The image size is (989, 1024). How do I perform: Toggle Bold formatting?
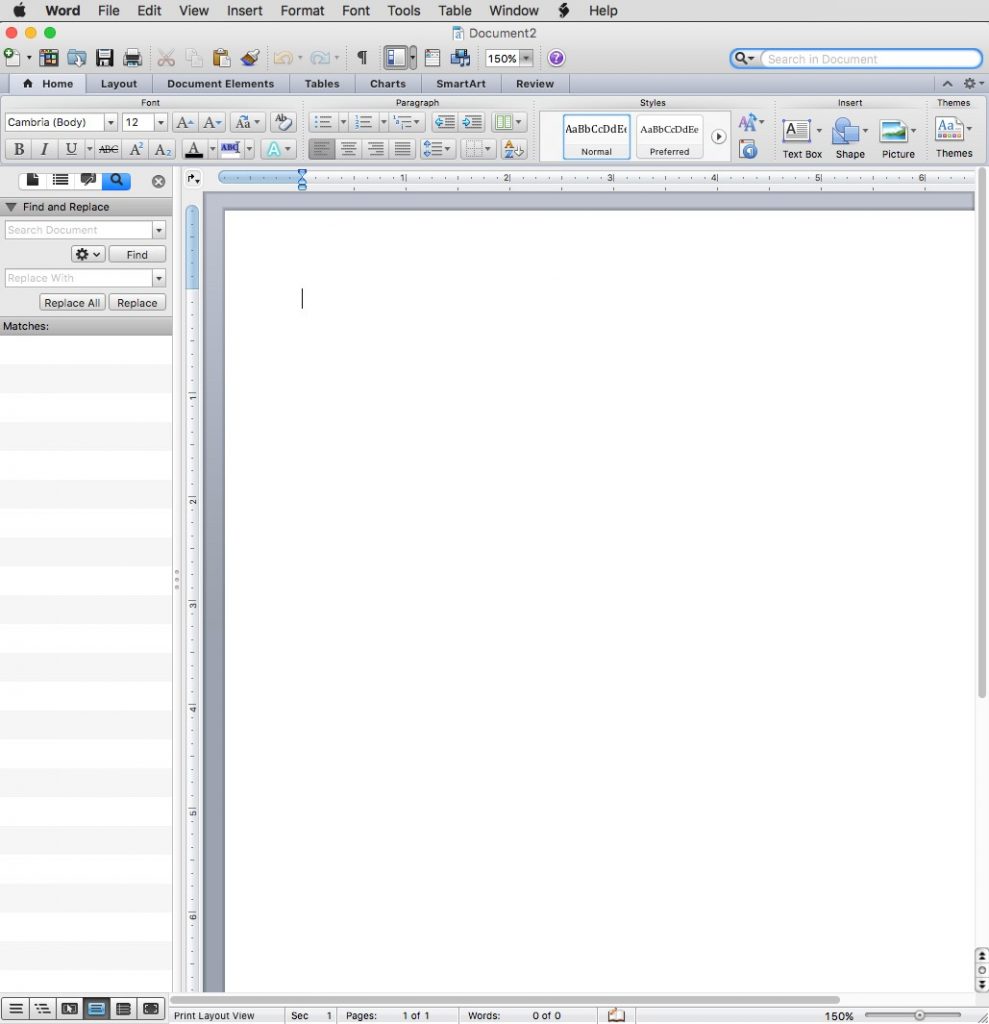(19, 149)
